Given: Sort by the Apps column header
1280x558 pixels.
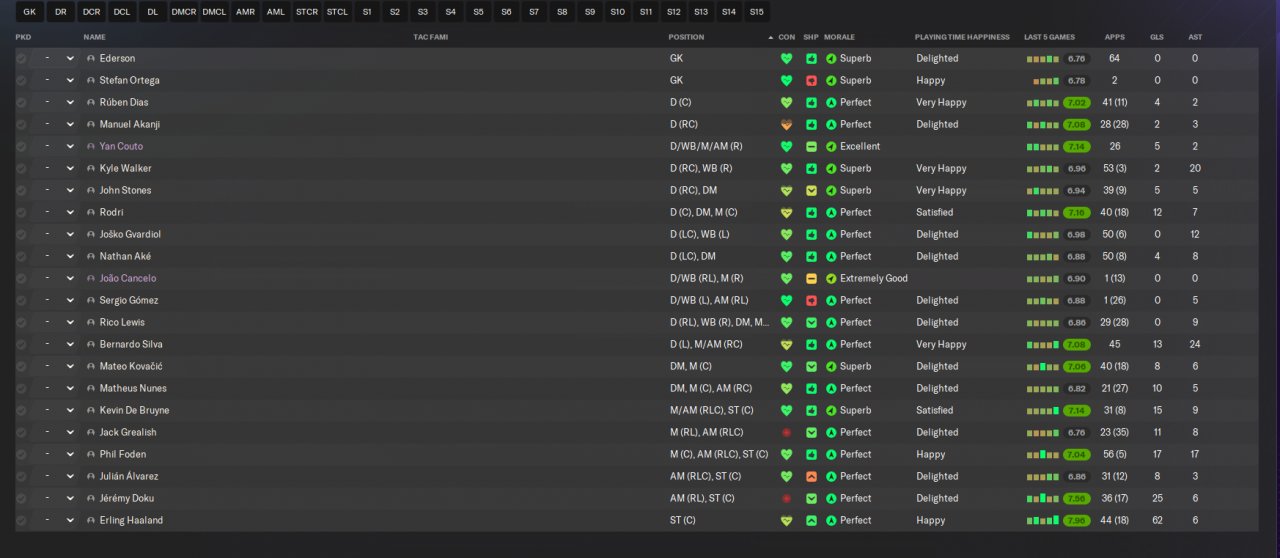Looking at the screenshot, I should (x=1114, y=37).
